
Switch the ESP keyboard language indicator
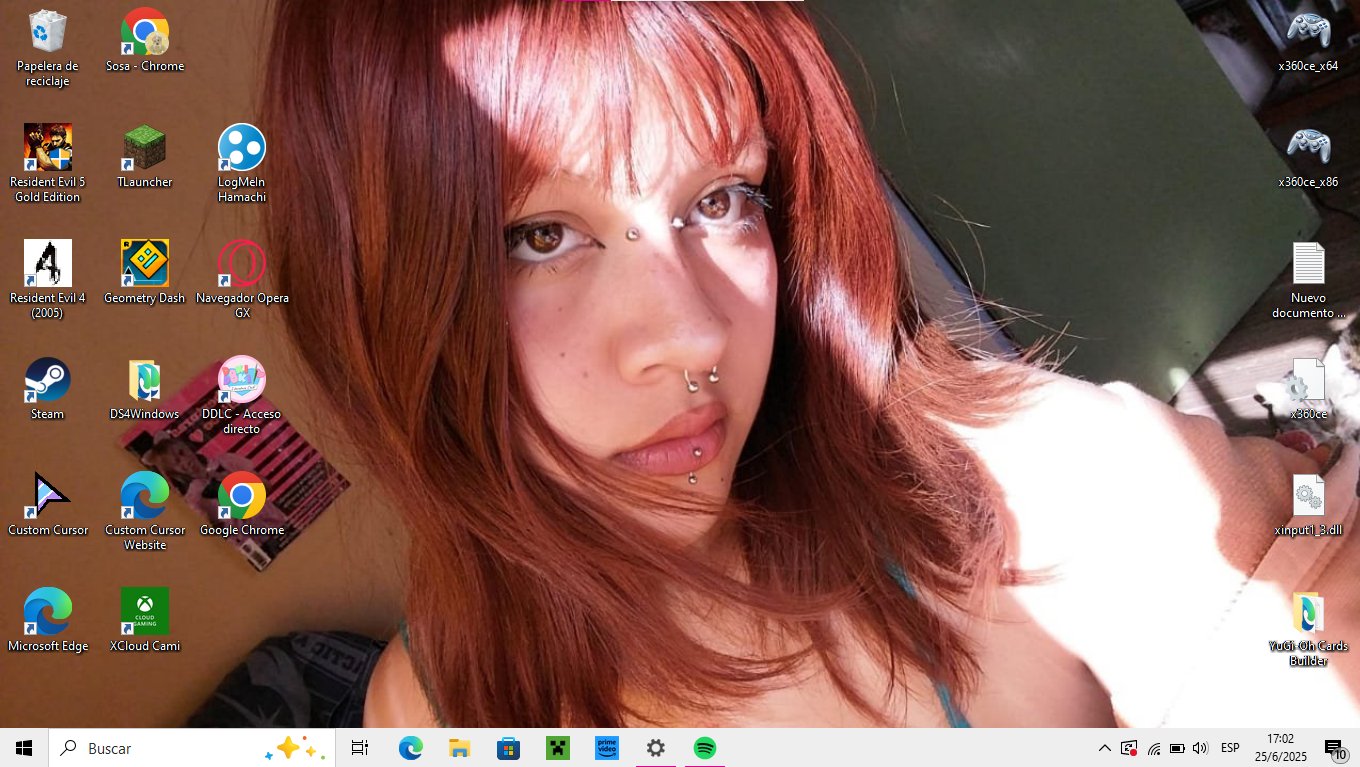coord(1230,748)
